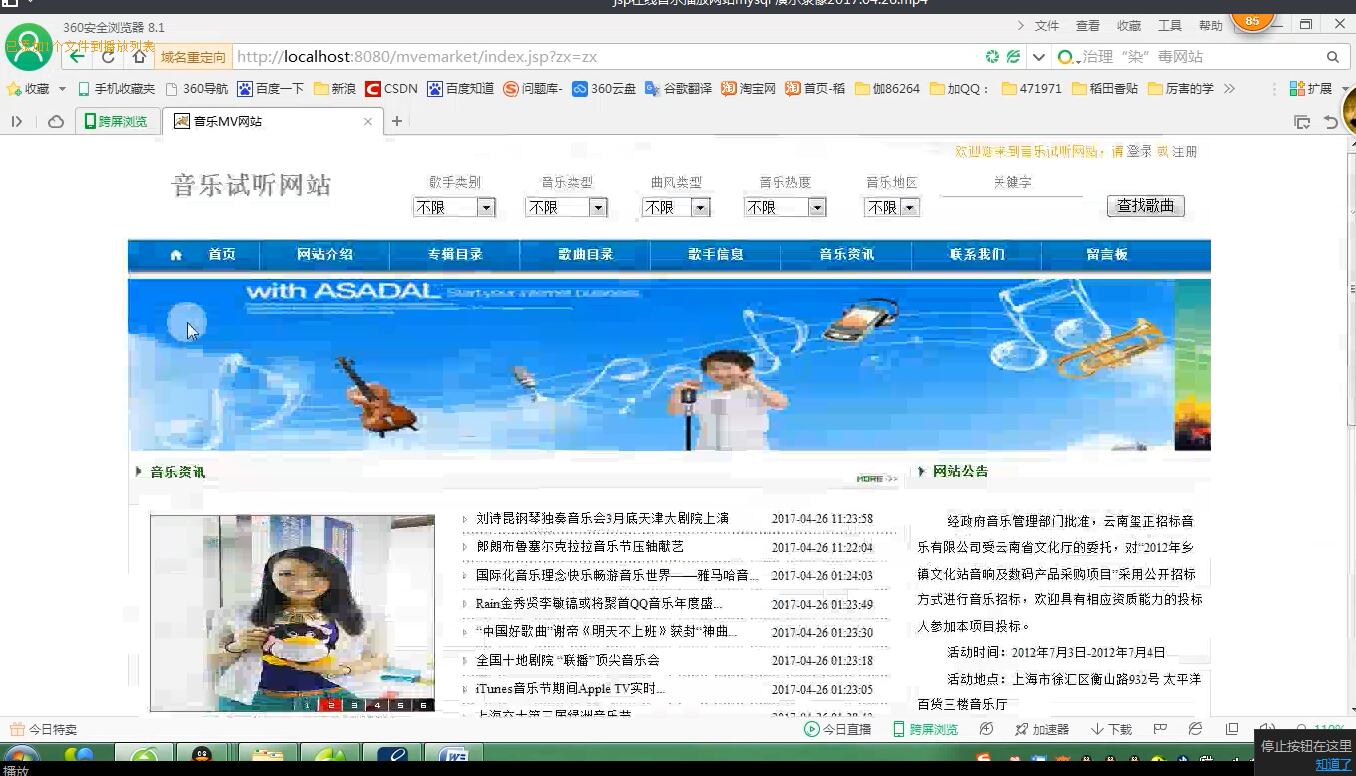This screenshot has height=776, width=1356.
Task: Open the 百度知道 bookmark
Action: coord(460,89)
